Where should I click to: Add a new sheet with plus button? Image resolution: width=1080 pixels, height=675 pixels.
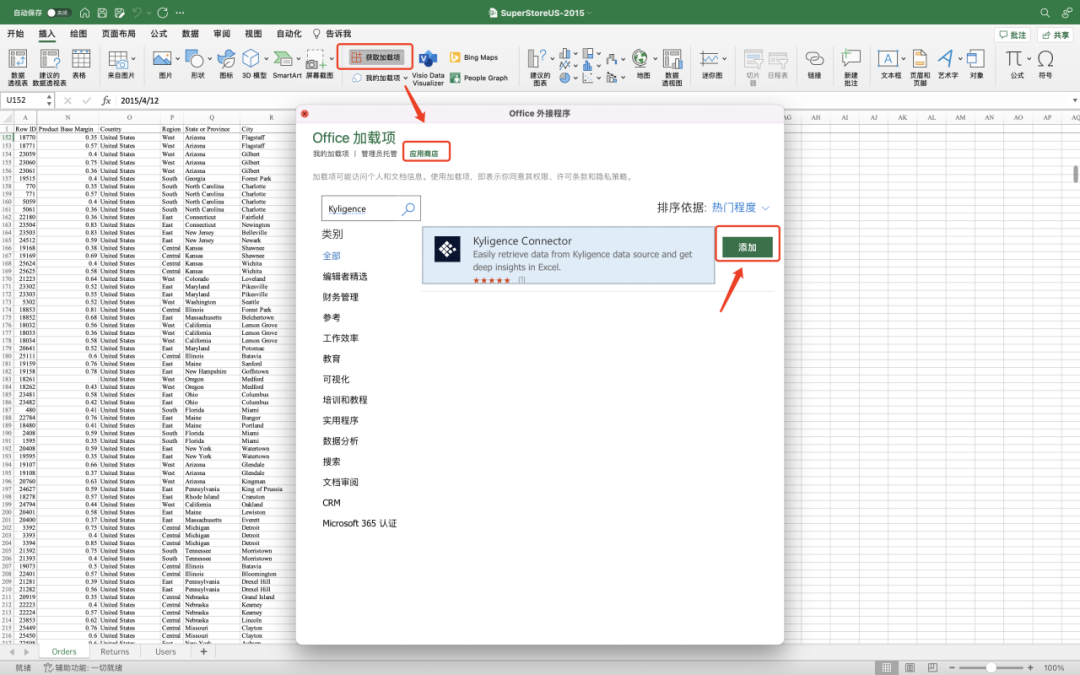pos(203,652)
